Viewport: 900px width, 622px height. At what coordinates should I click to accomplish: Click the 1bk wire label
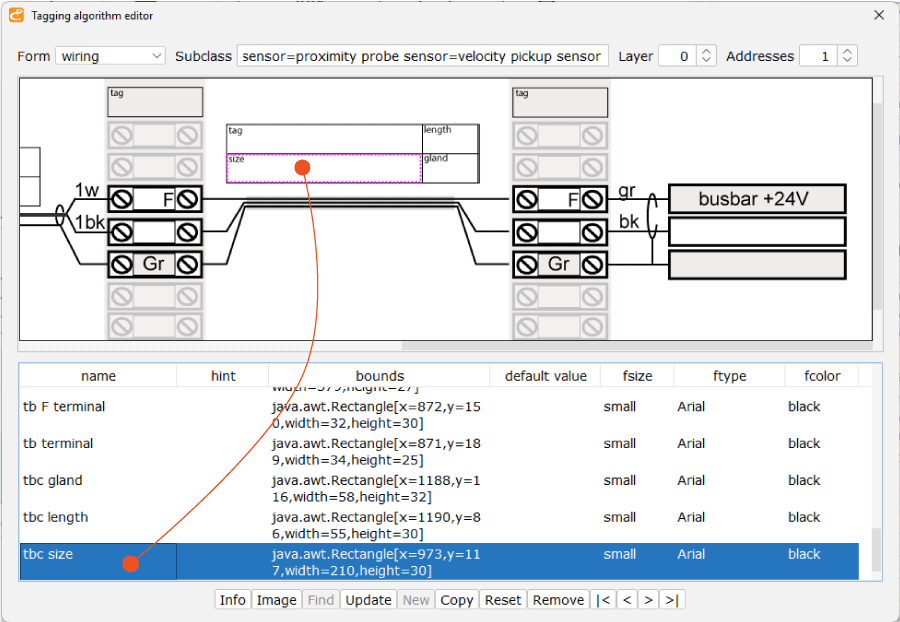90,222
